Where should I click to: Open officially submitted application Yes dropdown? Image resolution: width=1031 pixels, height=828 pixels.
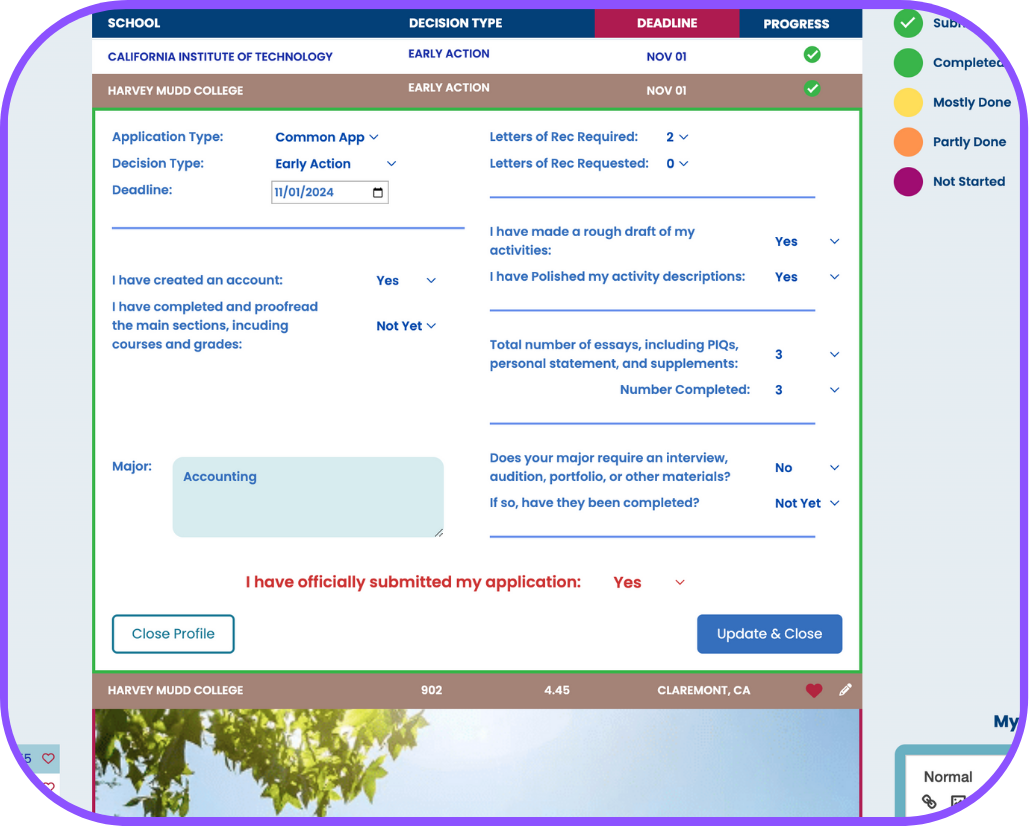point(649,583)
